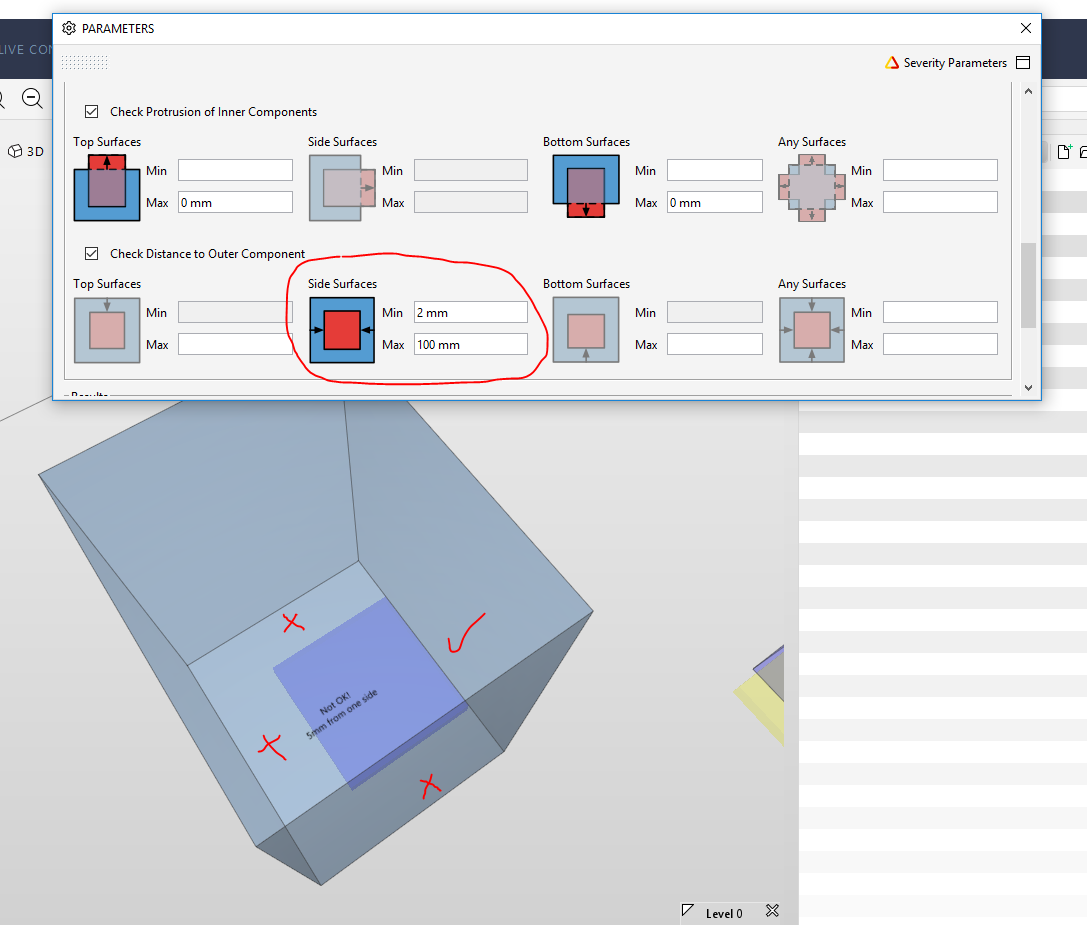The width and height of the screenshot is (1087, 925).
Task: Click the Side Surfaces distance Min field
Action: 471,312
